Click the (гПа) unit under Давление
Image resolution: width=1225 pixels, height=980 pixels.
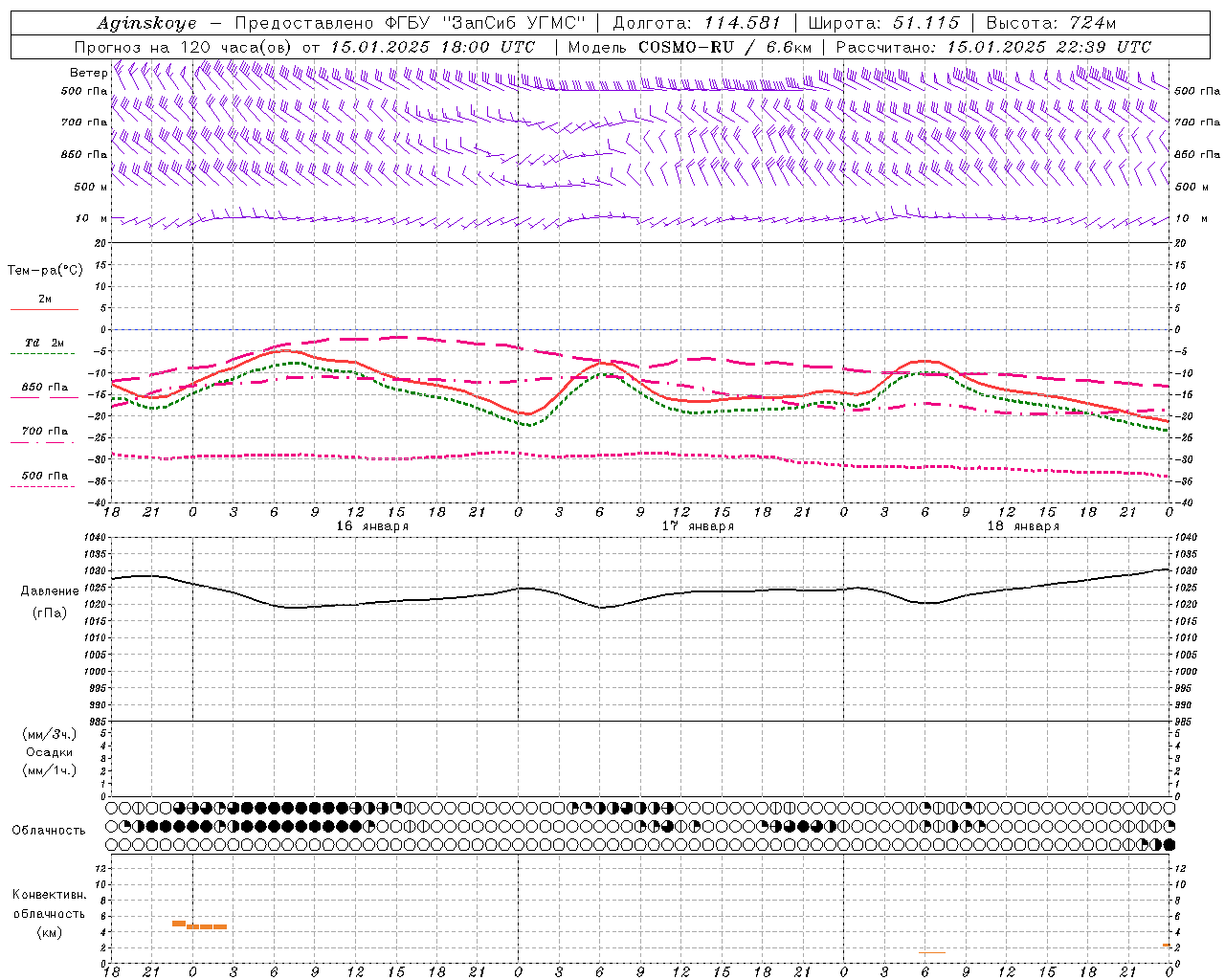click(49, 613)
